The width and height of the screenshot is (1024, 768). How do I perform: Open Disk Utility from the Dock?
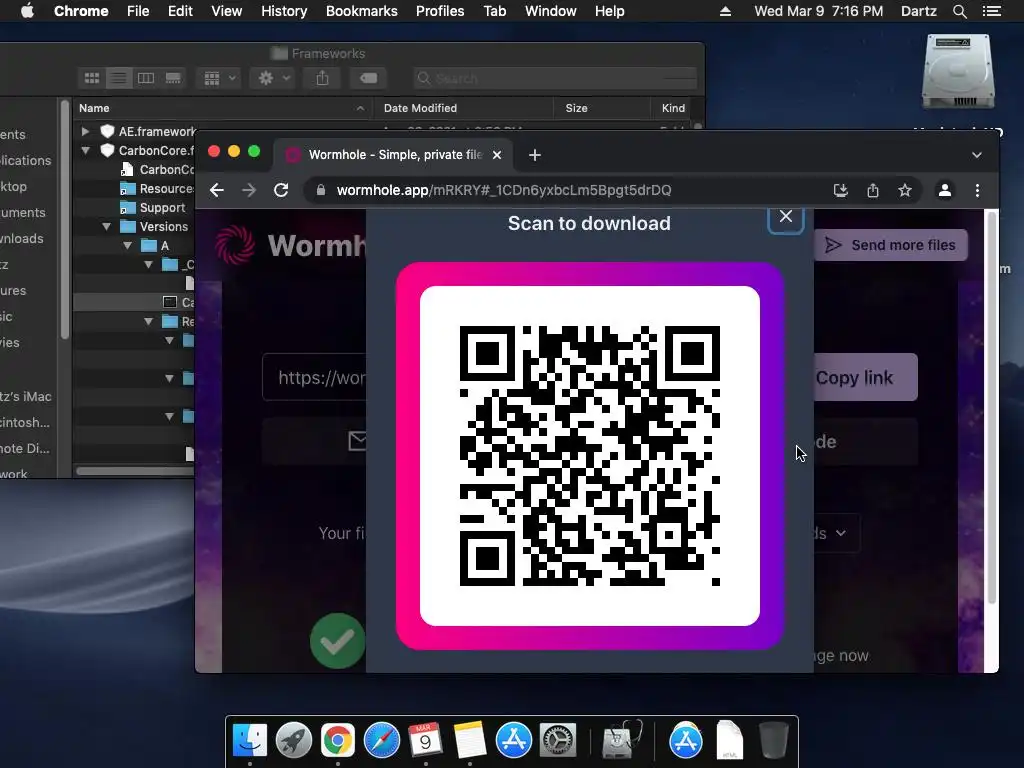point(621,741)
